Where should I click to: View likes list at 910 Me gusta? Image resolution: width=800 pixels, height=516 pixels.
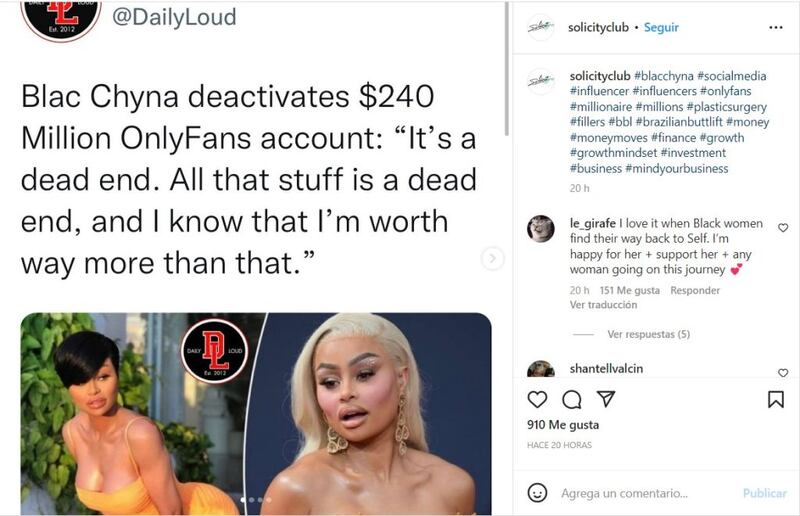[563, 425]
